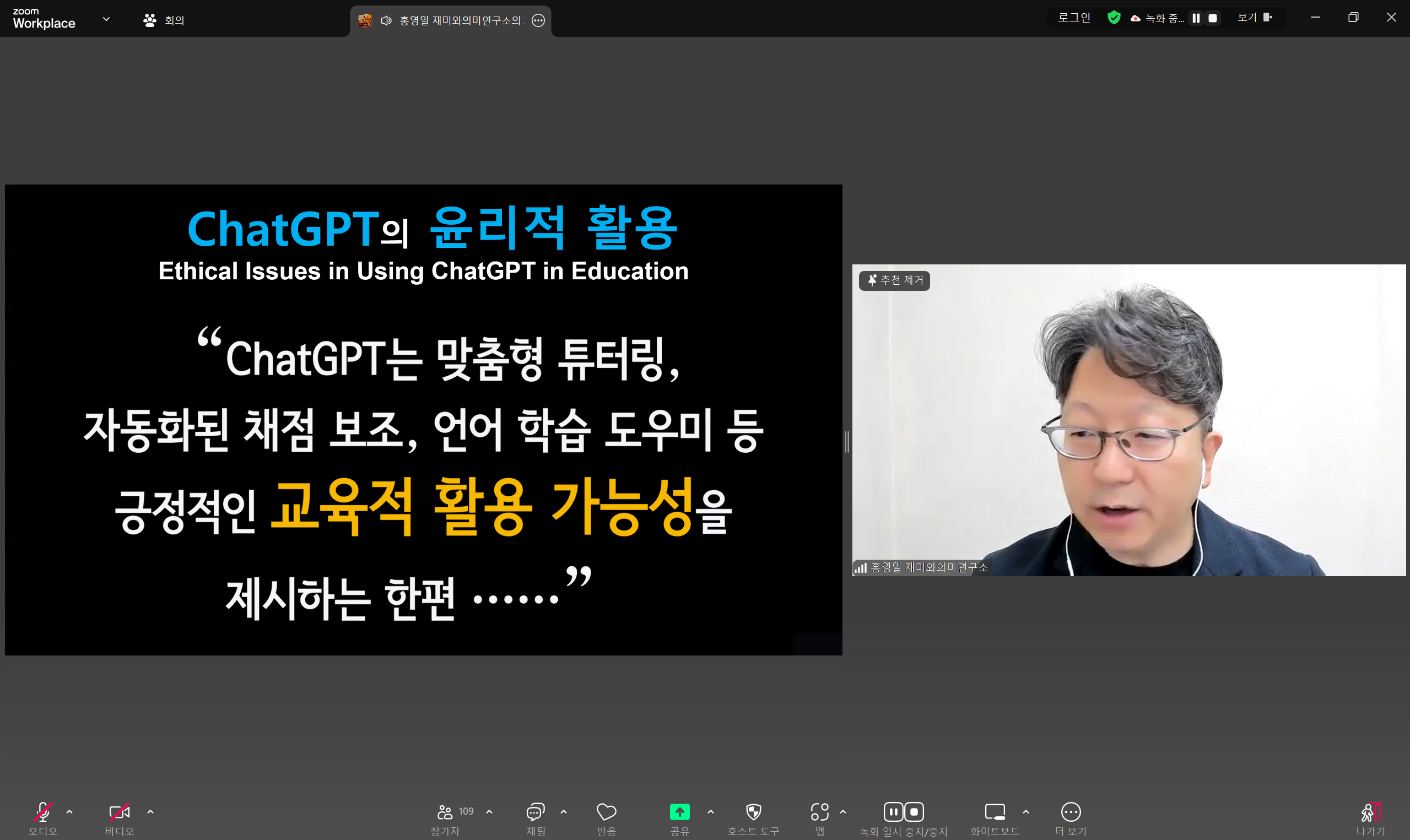Start video with the camera icon
This screenshot has width=1410, height=840.
tap(119, 812)
